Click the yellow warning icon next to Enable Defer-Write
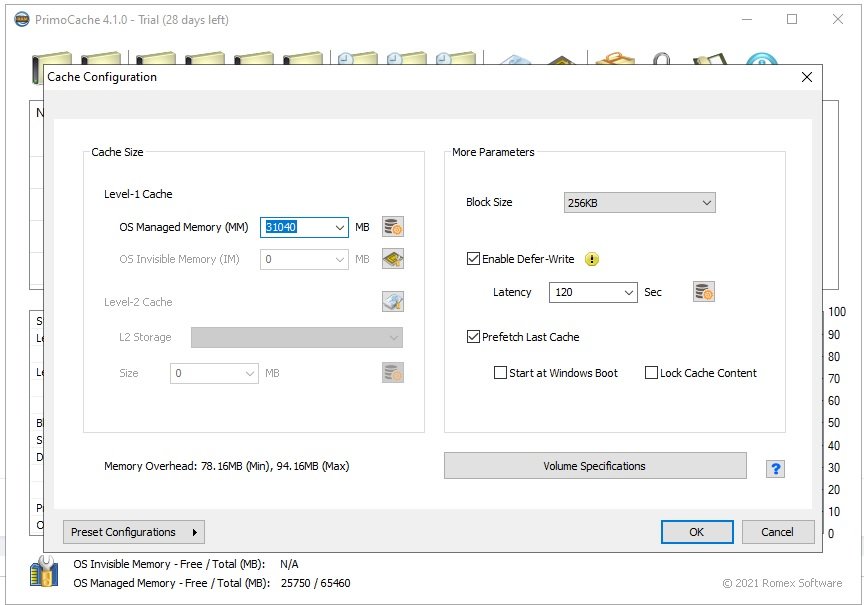This screenshot has height=605, width=864. pyautogui.click(x=592, y=259)
